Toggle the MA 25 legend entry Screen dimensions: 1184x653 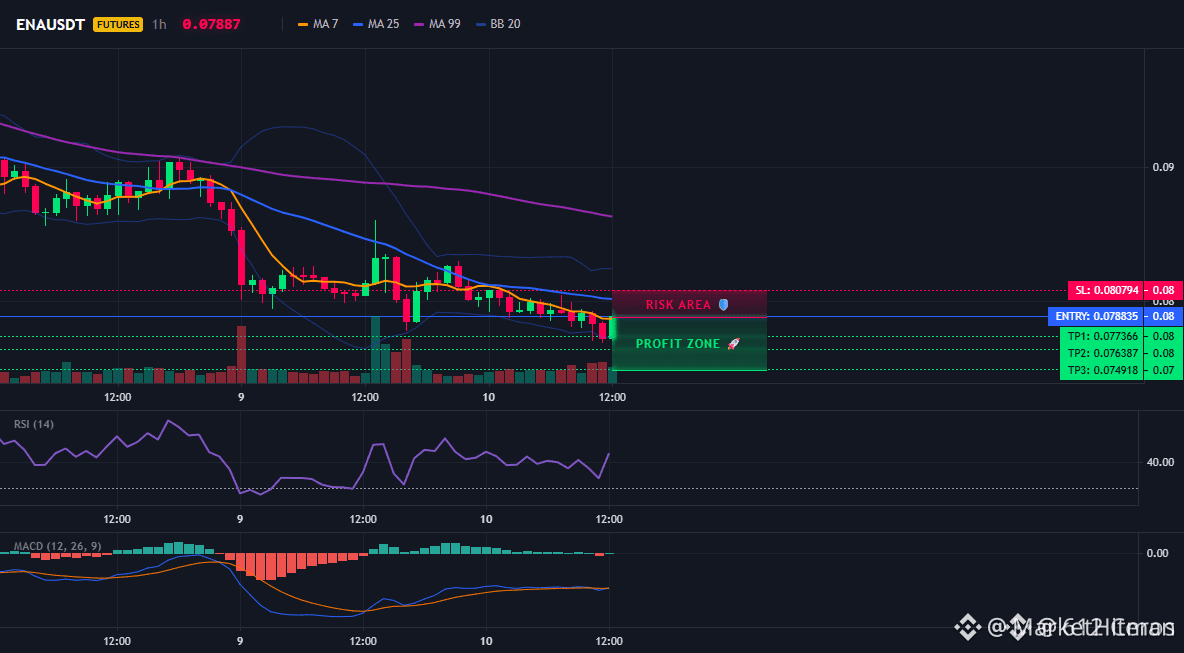pos(376,24)
